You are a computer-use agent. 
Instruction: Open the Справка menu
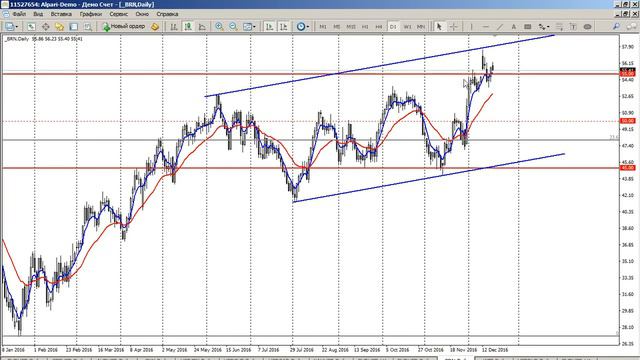coord(167,14)
